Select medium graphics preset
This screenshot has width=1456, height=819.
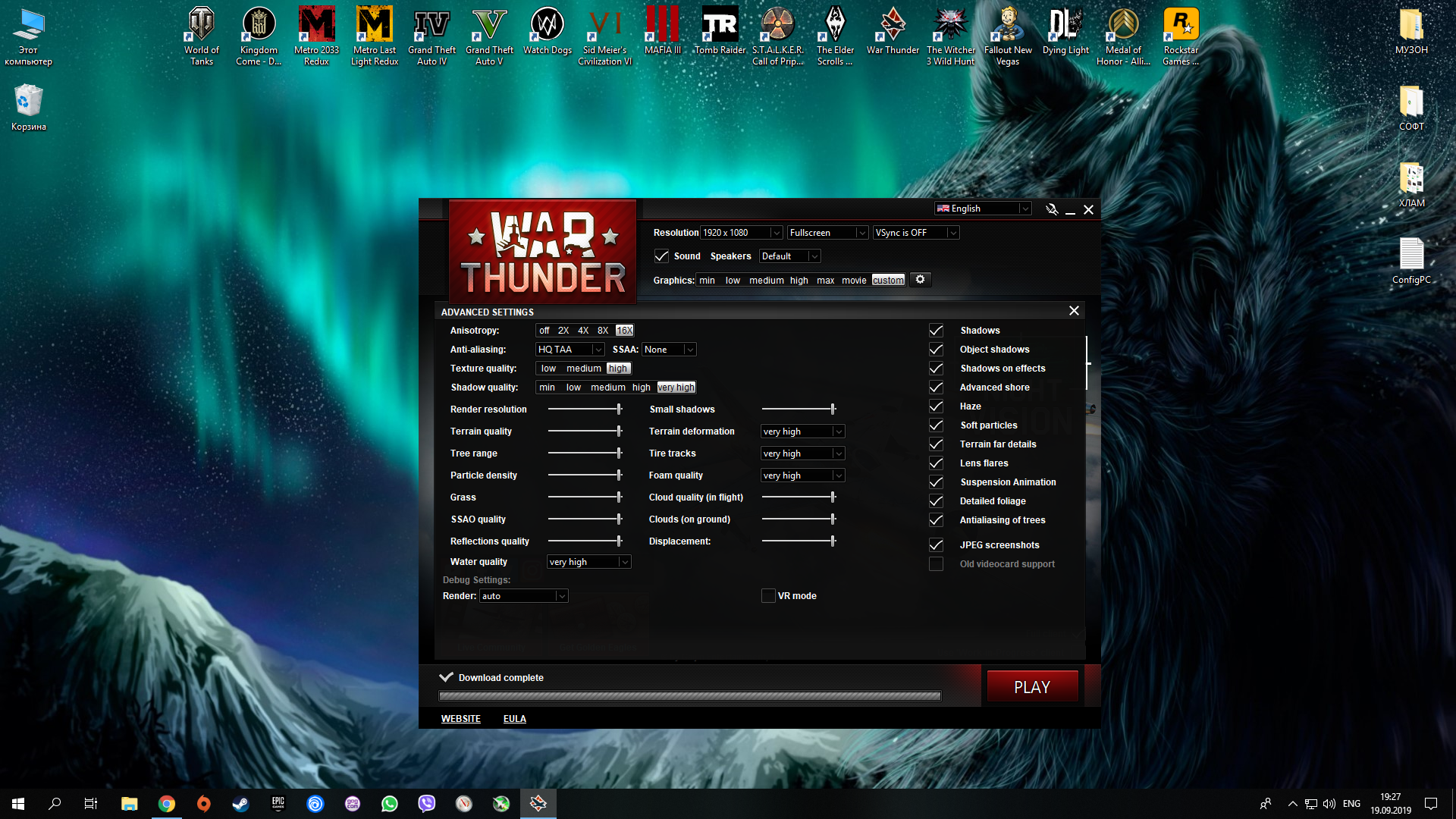(767, 281)
